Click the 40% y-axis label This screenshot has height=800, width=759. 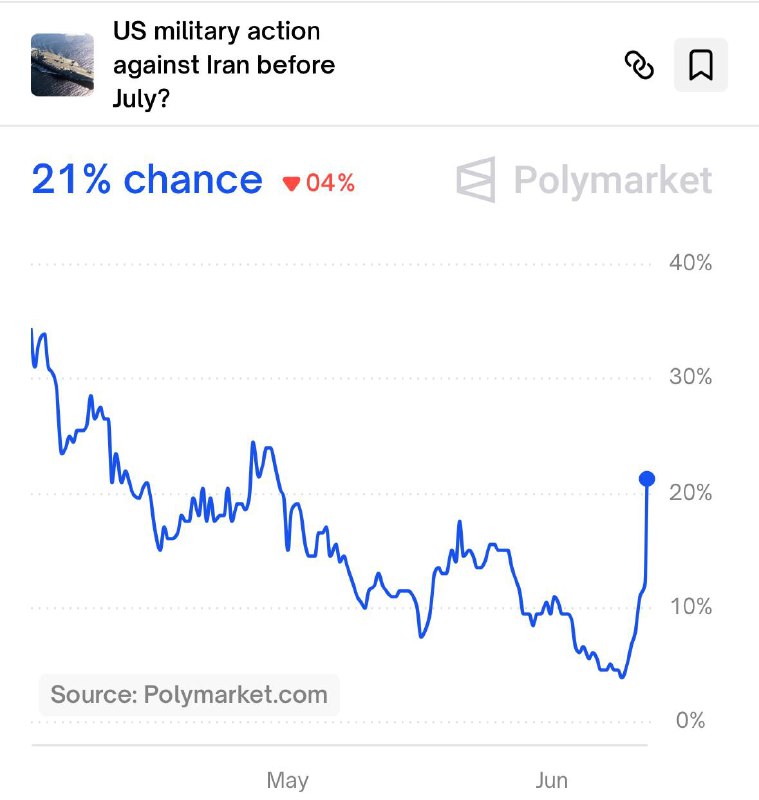pos(690,263)
